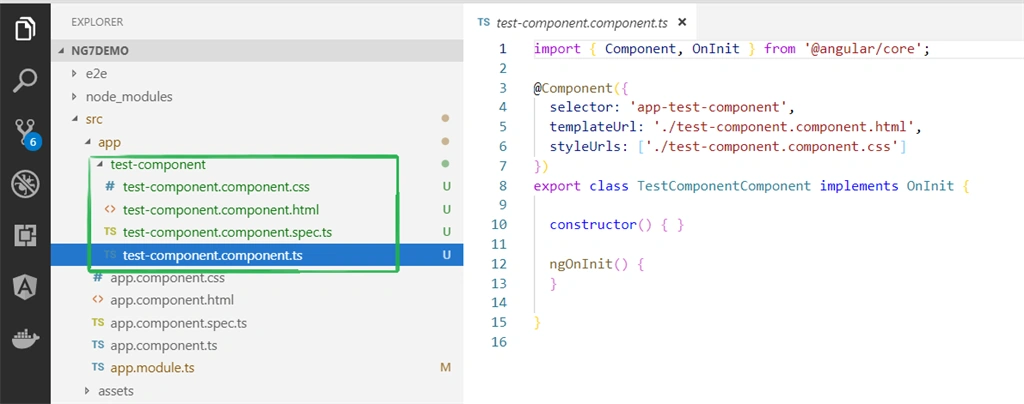Open the Extensions view in activity bar
Image resolution: width=1024 pixels, height=404 pixels.
pyautogui.click(x=25, y=235)
